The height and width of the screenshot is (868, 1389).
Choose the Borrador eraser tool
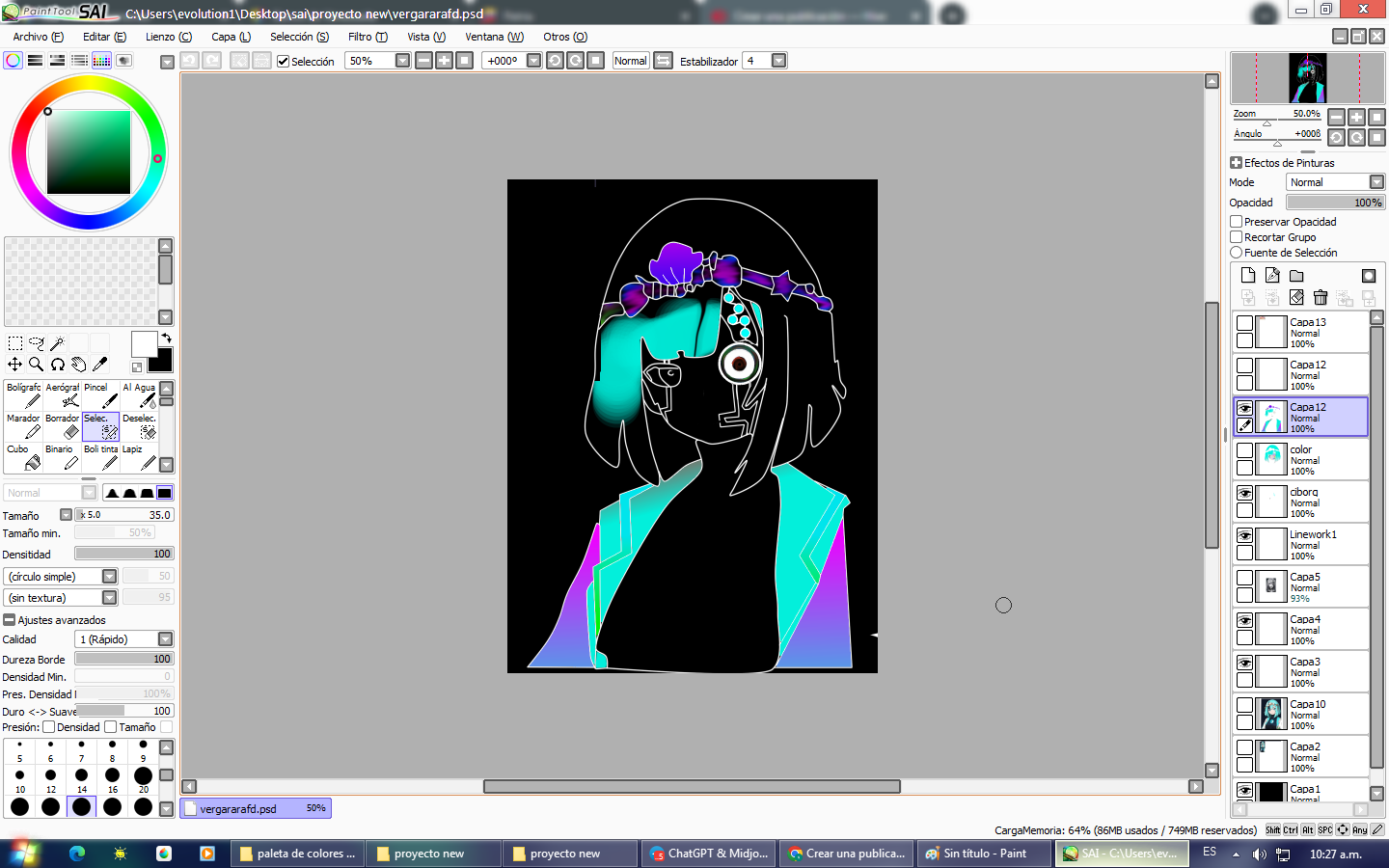click(63, 426)
